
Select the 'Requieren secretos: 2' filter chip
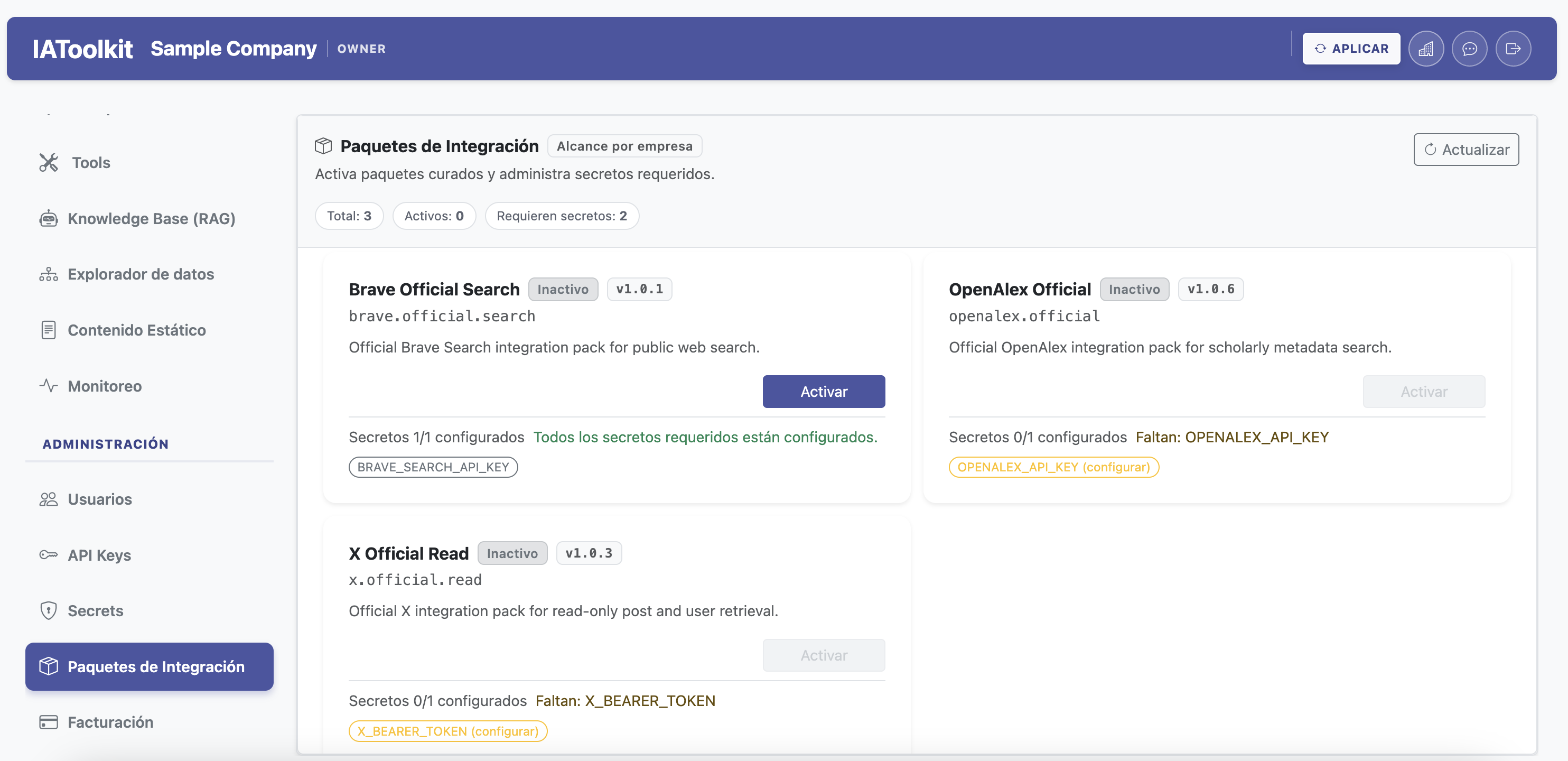[561, 216]
